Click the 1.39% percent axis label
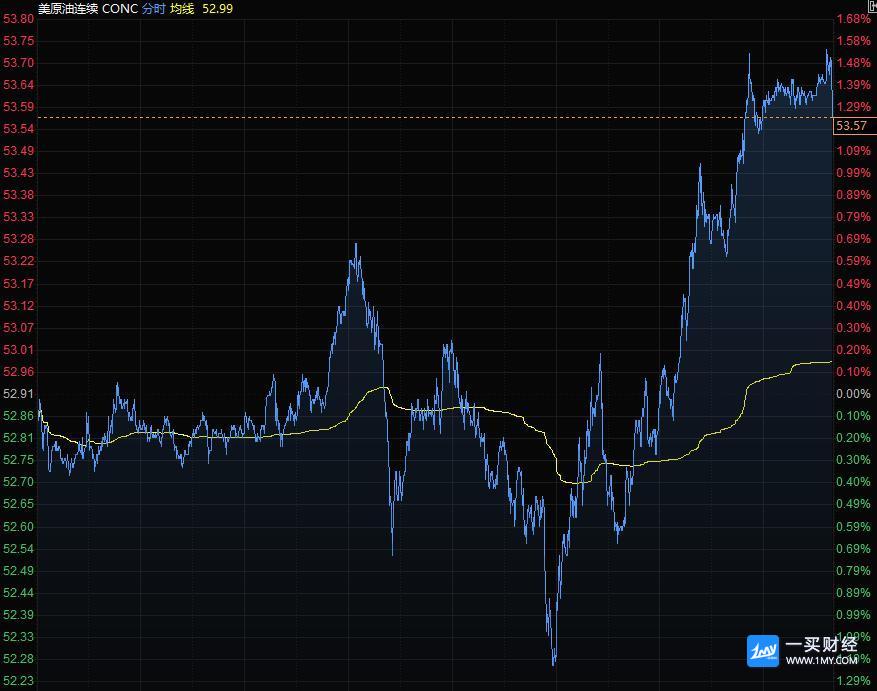The image size is (877, 691). tap(854, 85)
